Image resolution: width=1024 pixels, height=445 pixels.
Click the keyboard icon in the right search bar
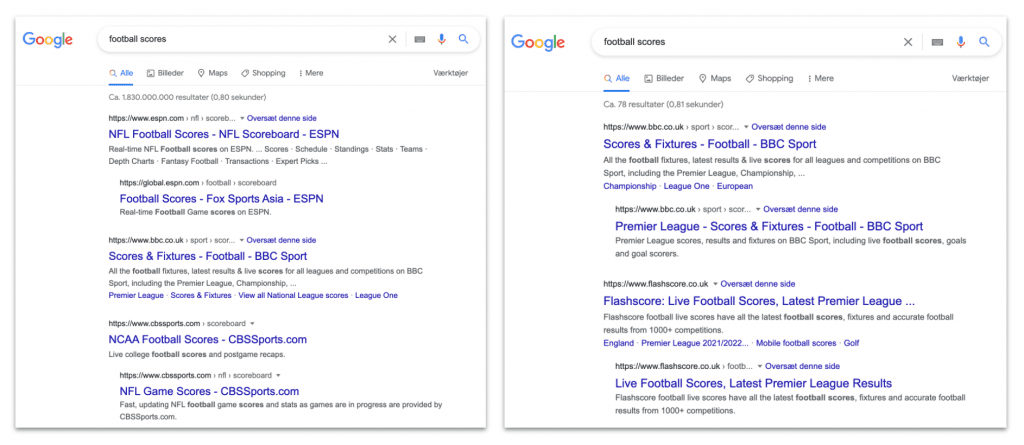click(937, 42)
